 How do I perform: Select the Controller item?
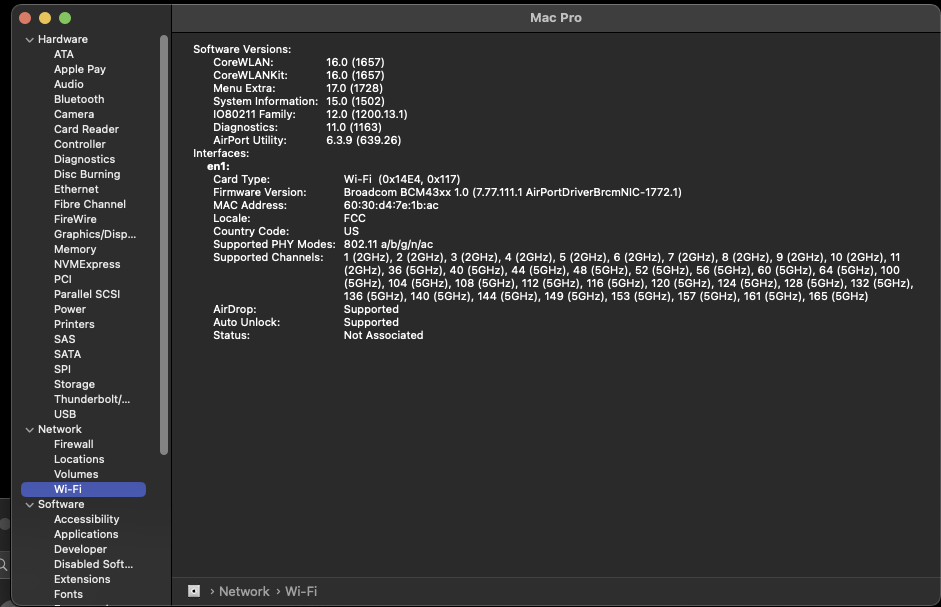click(79, 144)
